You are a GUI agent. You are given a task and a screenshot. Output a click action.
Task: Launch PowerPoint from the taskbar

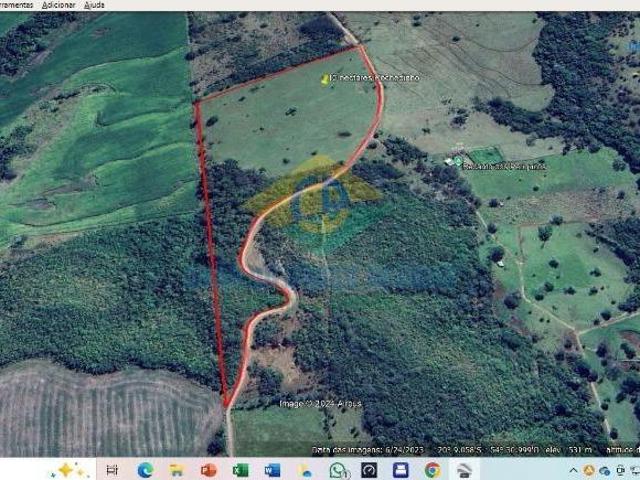click(208, 469)
